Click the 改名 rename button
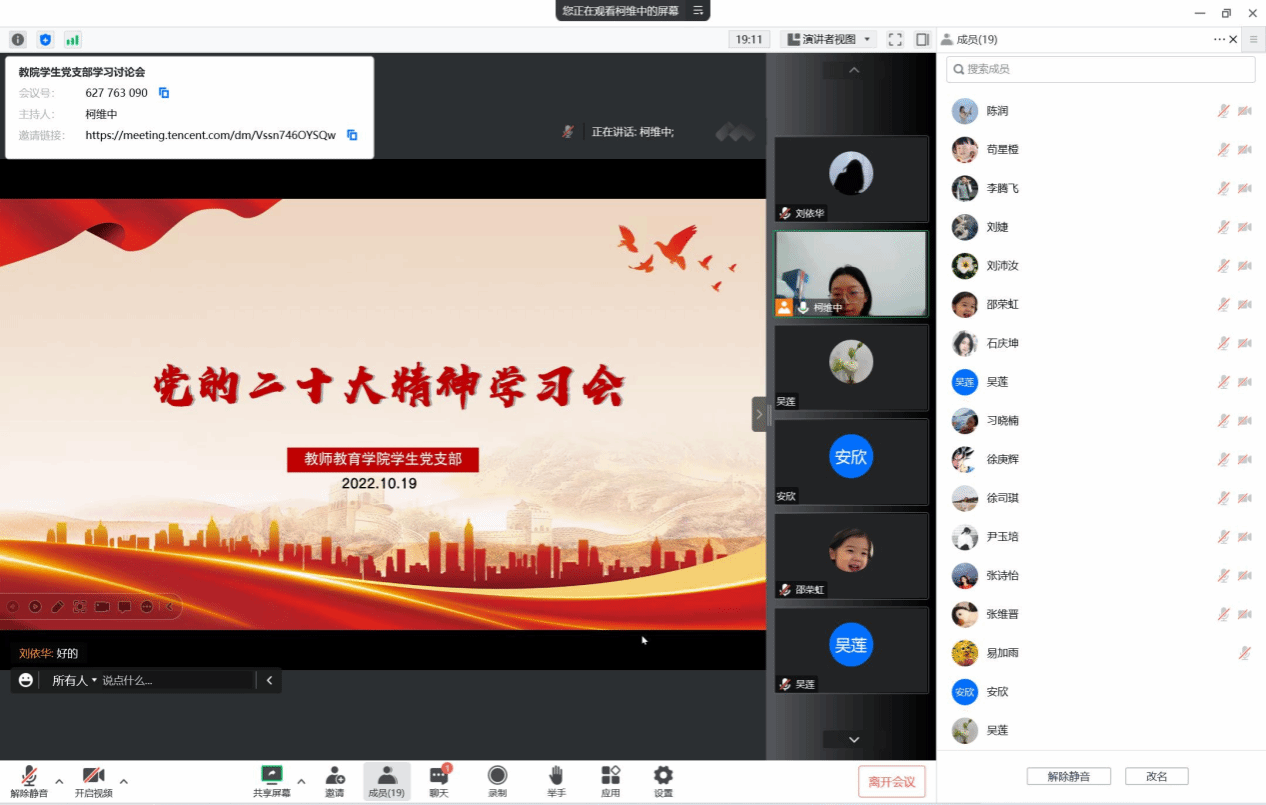1266x805 pixels. point(1156,776)
